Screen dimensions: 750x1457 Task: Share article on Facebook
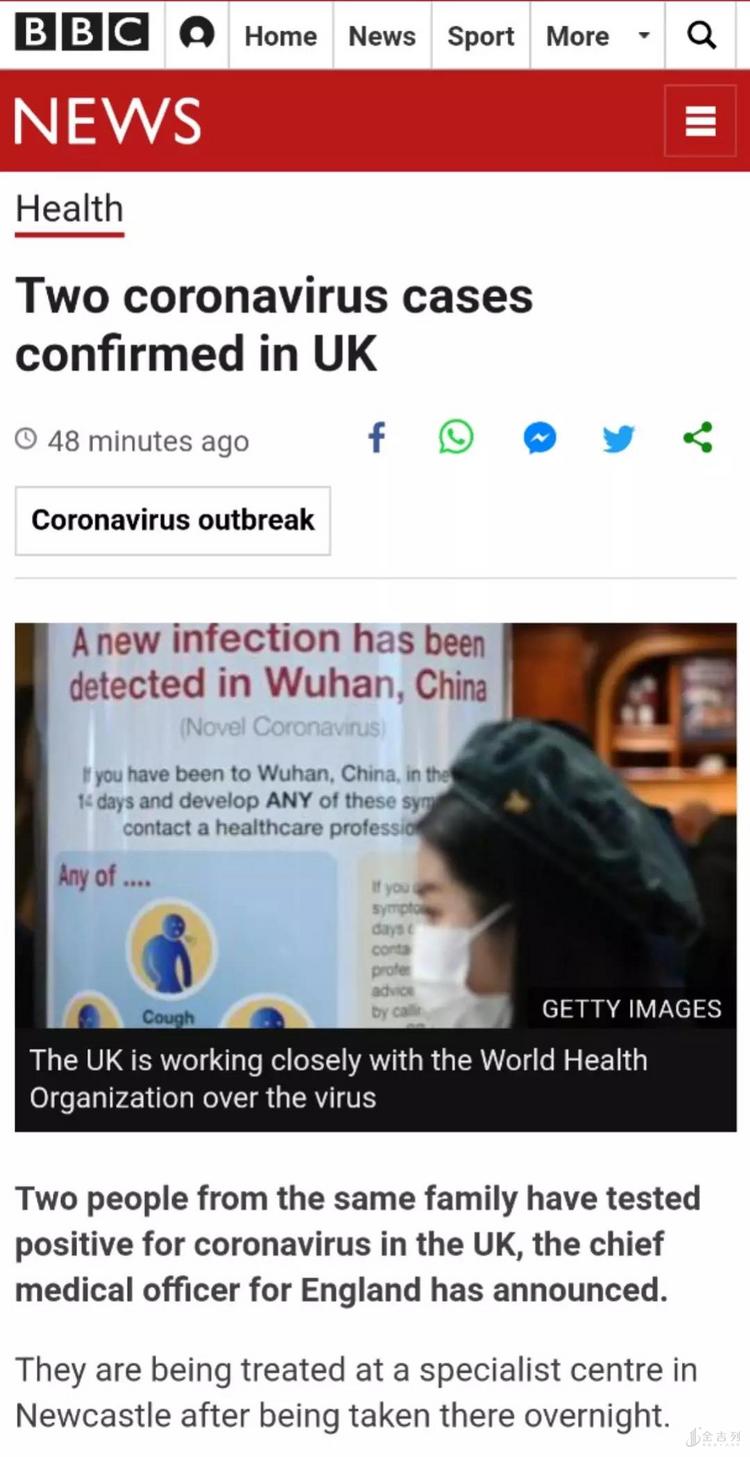pos(377,438)
